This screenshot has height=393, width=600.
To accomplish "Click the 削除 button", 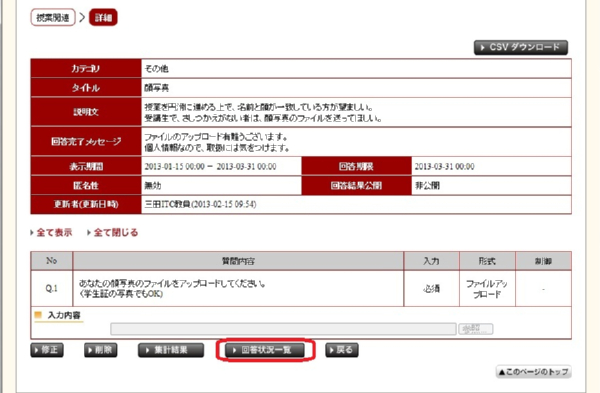I will pyautogui.click(x=101, y=350).
